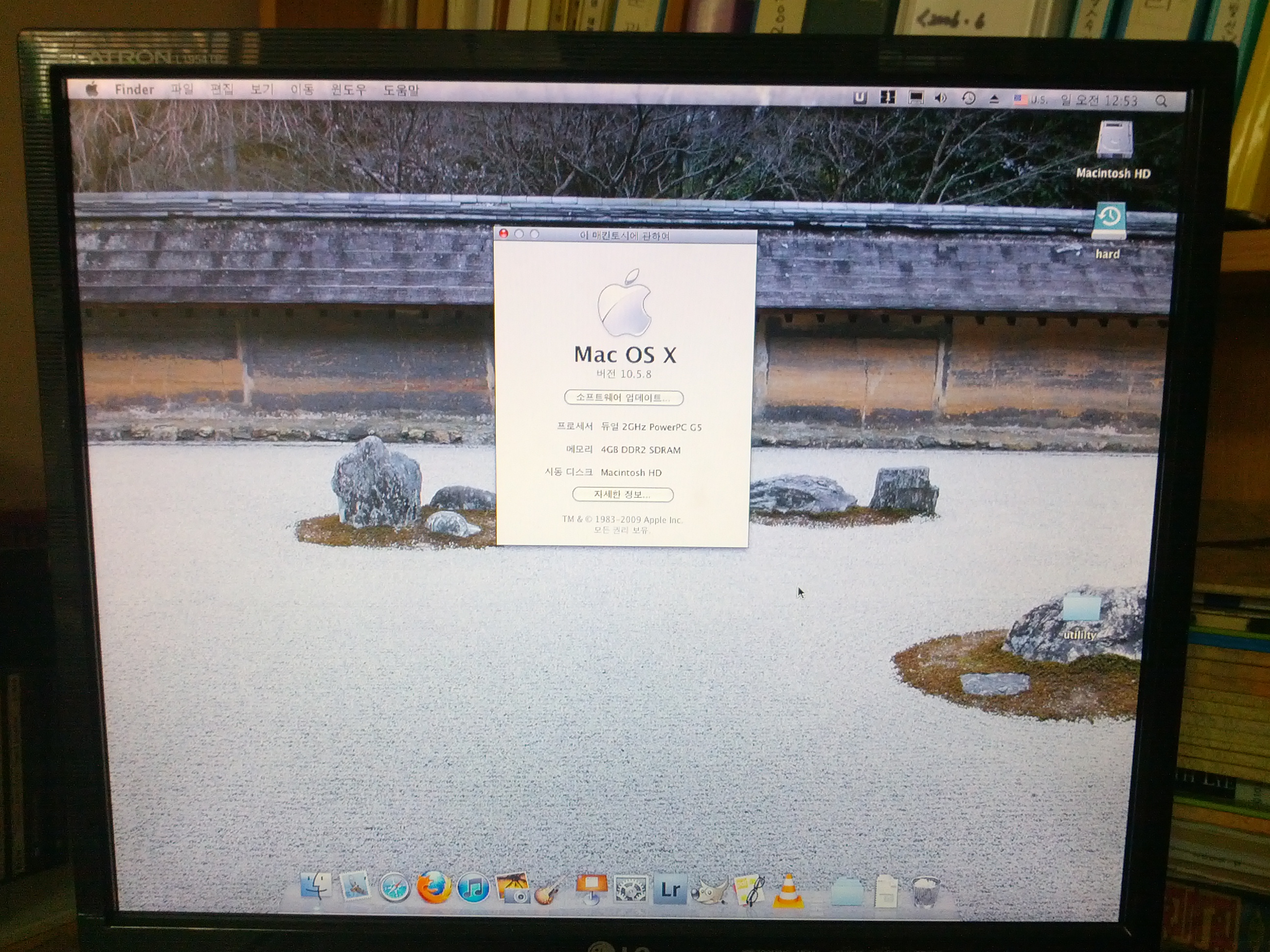Open the Trash in the Dock
The height and width of the screenshot is (952, 1270).
[925, 892]
